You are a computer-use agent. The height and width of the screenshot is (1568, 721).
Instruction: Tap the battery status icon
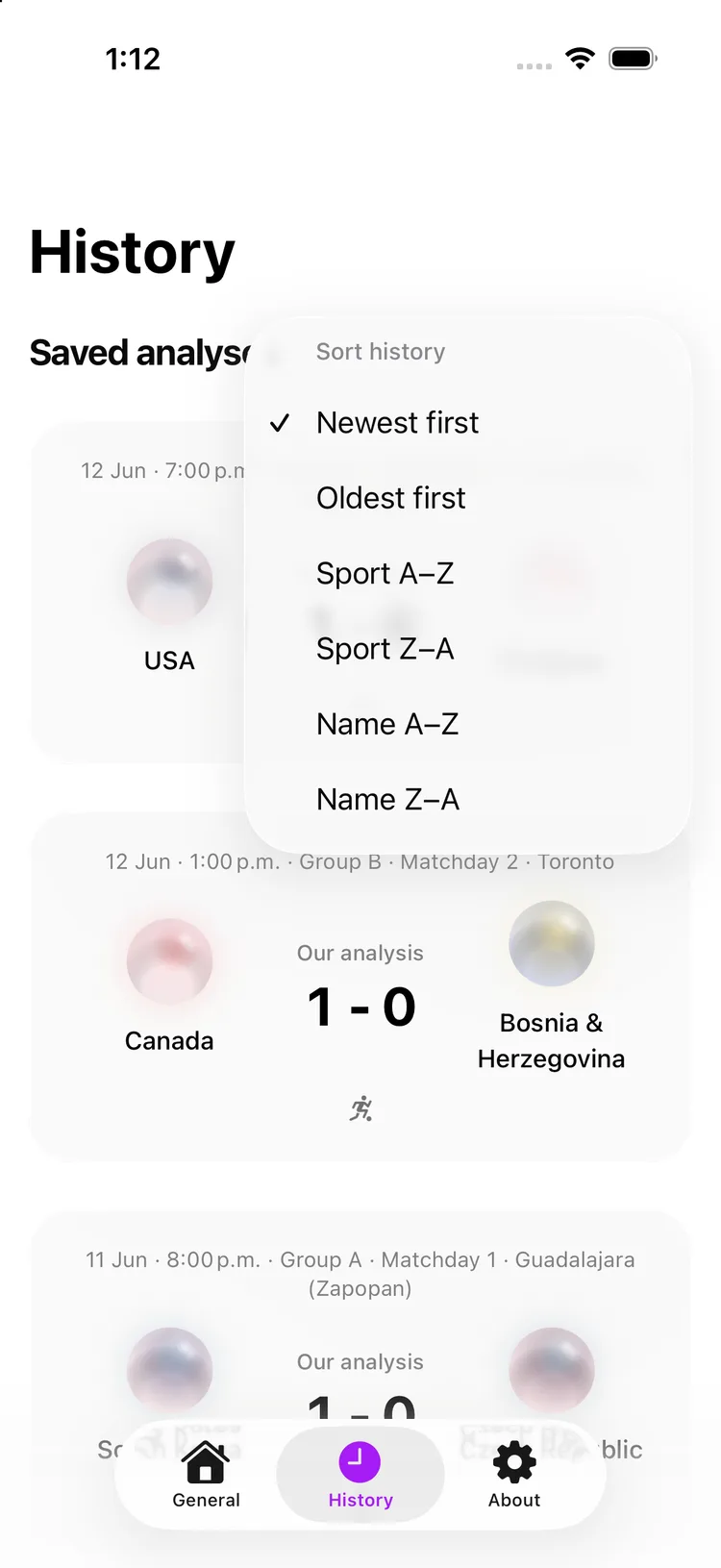tap(633, 59)
